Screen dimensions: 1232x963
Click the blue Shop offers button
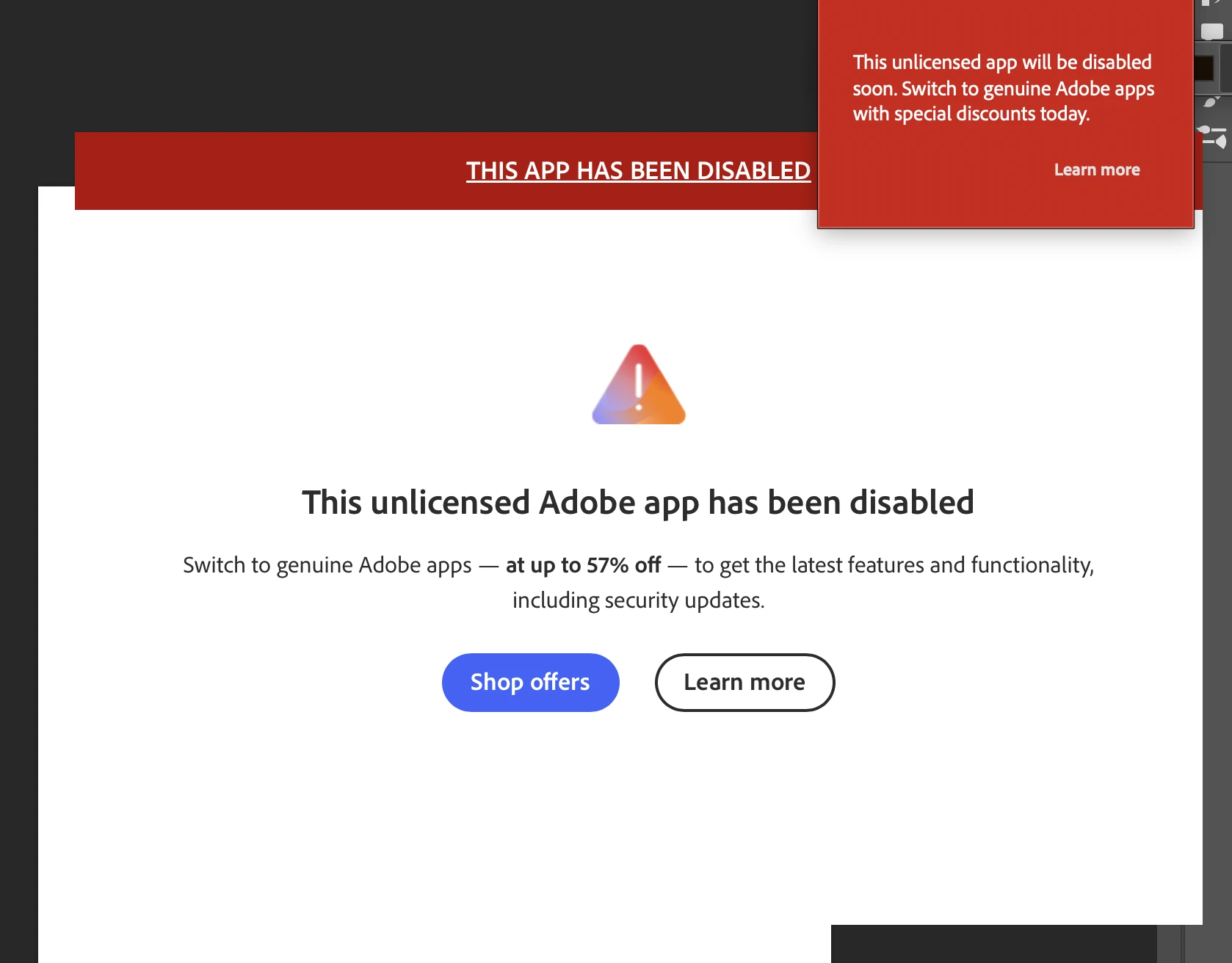pyautogui.click(x=530, y=682)
